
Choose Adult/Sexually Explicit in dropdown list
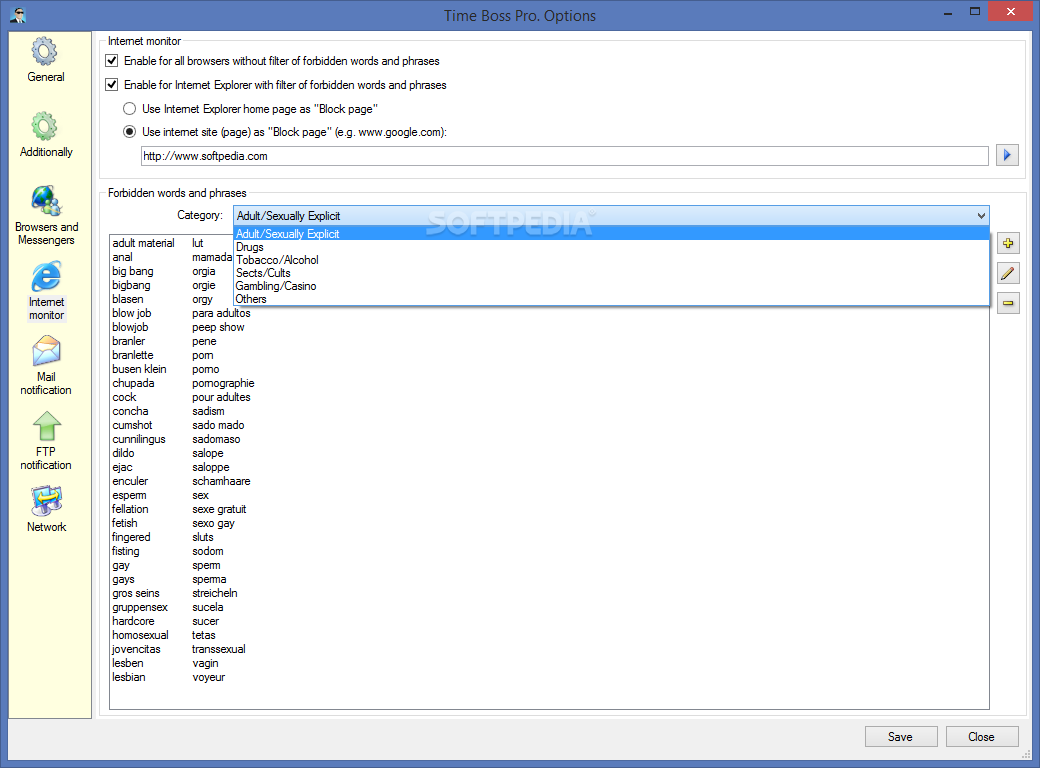pos(611,233)
